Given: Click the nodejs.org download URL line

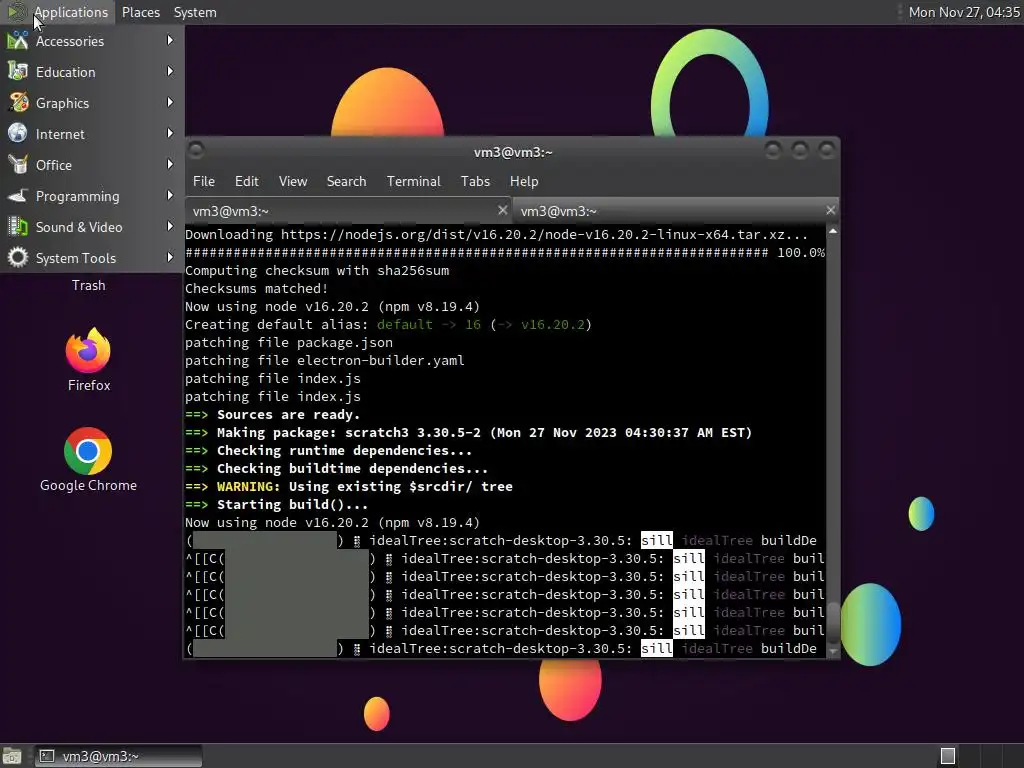Looking at the screenshot, I should point(496,234).
